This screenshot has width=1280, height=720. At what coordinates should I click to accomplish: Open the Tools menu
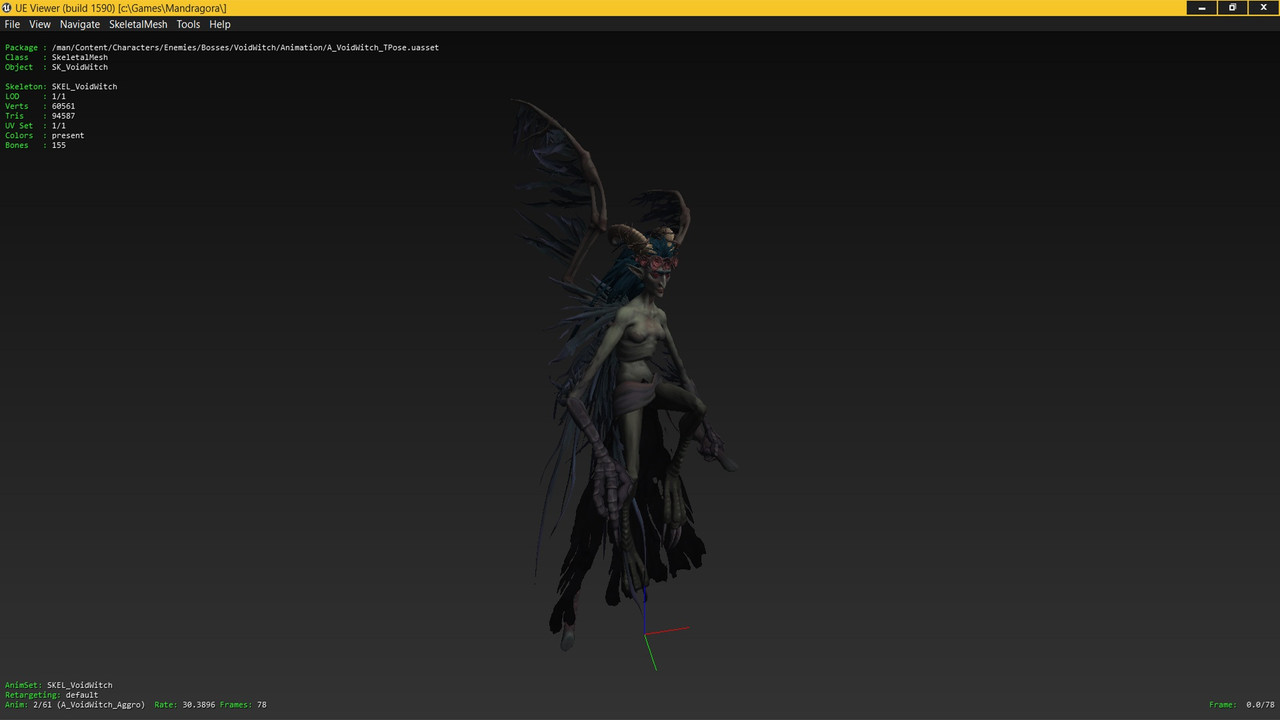[x=188, y=24]
